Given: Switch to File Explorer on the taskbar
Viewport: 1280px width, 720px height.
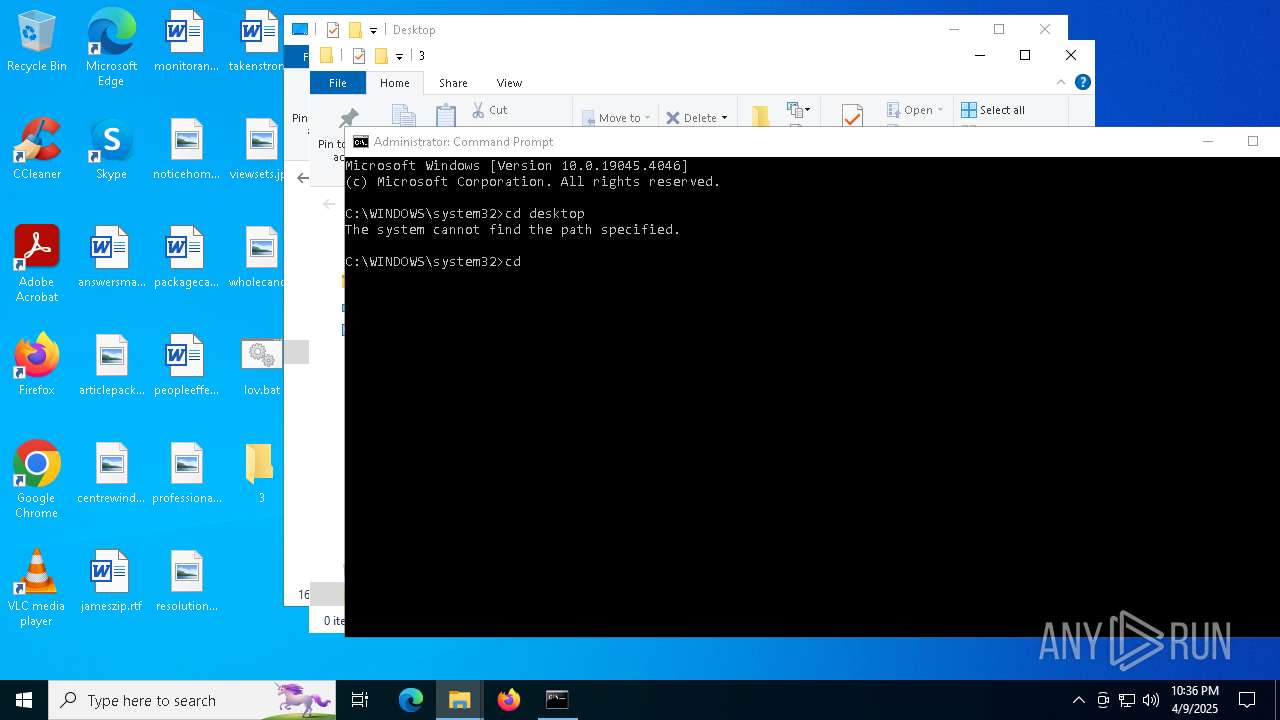Looking at the screenshot, I should [x=460, y=700].
